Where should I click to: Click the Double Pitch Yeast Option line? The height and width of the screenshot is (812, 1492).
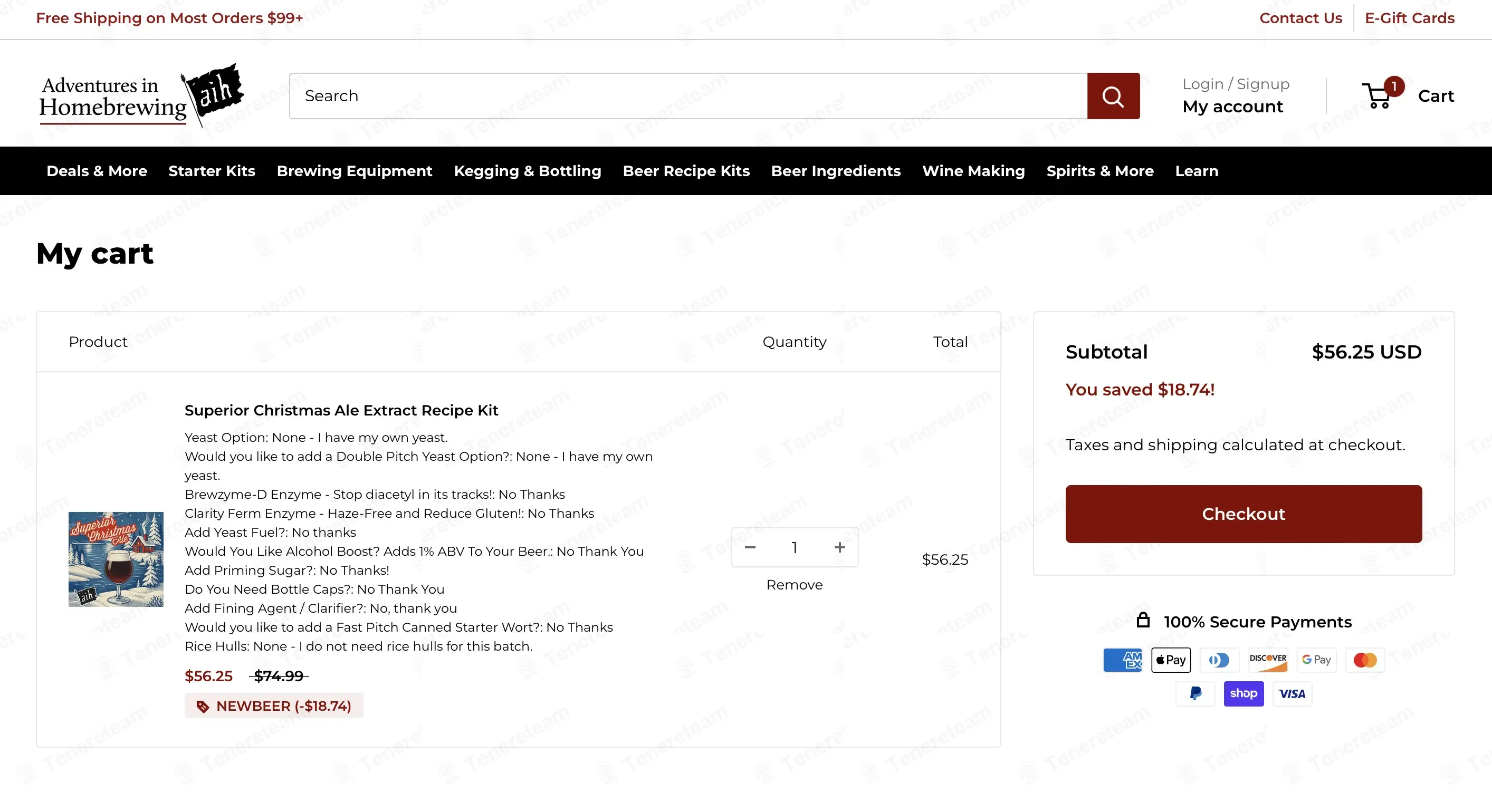(419, 466)
